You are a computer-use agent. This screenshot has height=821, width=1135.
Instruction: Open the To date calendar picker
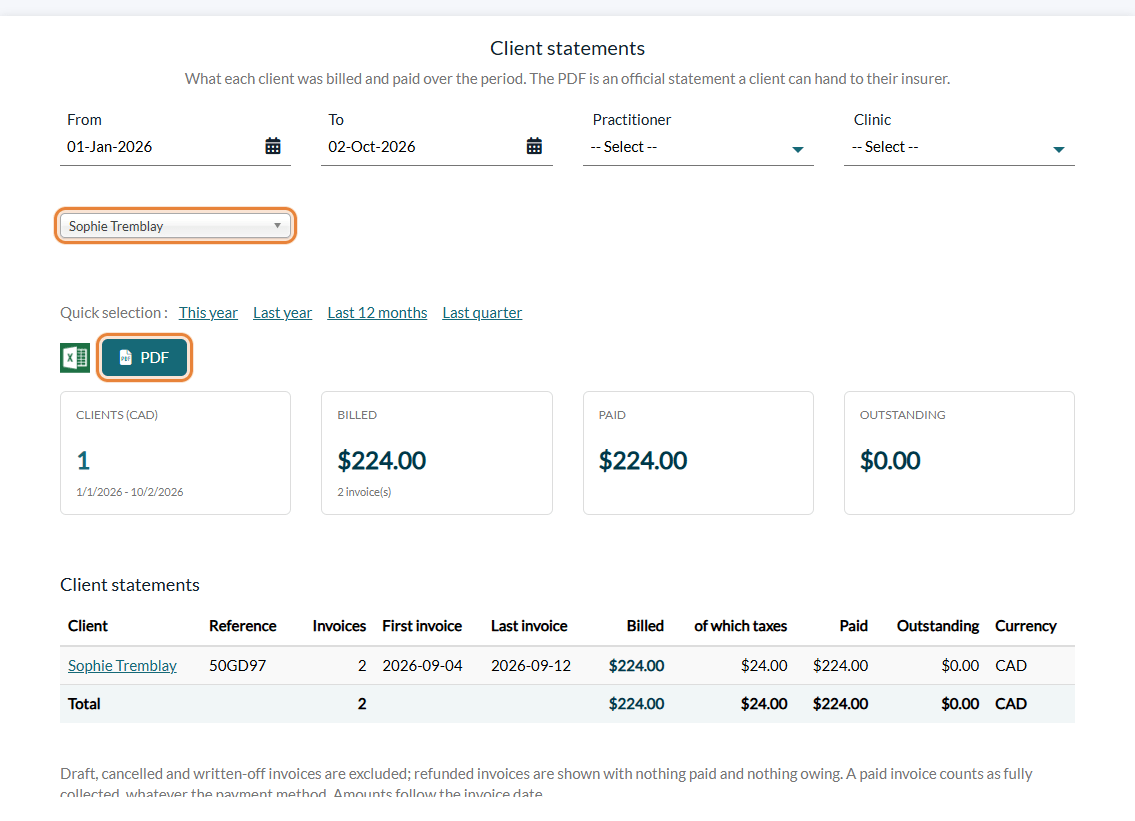point(534,146)
